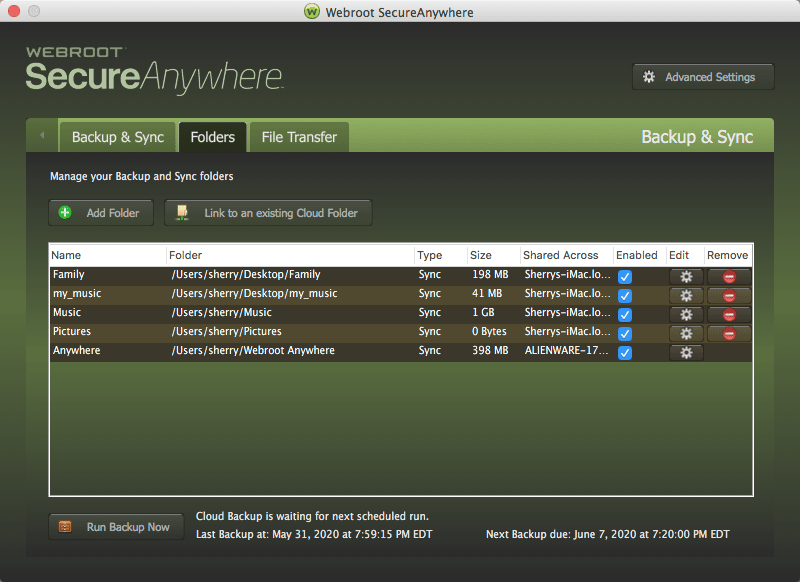Screen dimensions: 800x582
Task: Click the Next Backup due text
Action: 607,534
